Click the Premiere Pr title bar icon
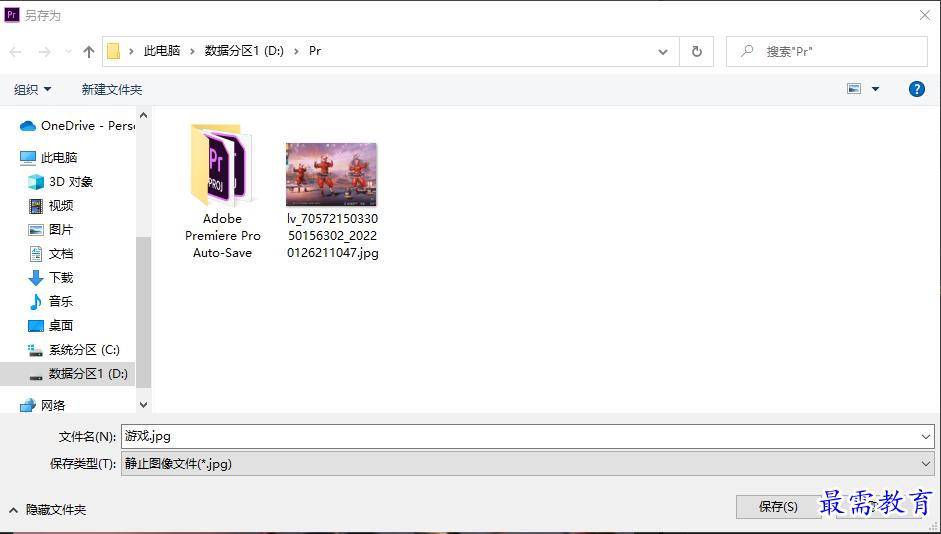This screenshot has height=534, width=941. point(12,15)
